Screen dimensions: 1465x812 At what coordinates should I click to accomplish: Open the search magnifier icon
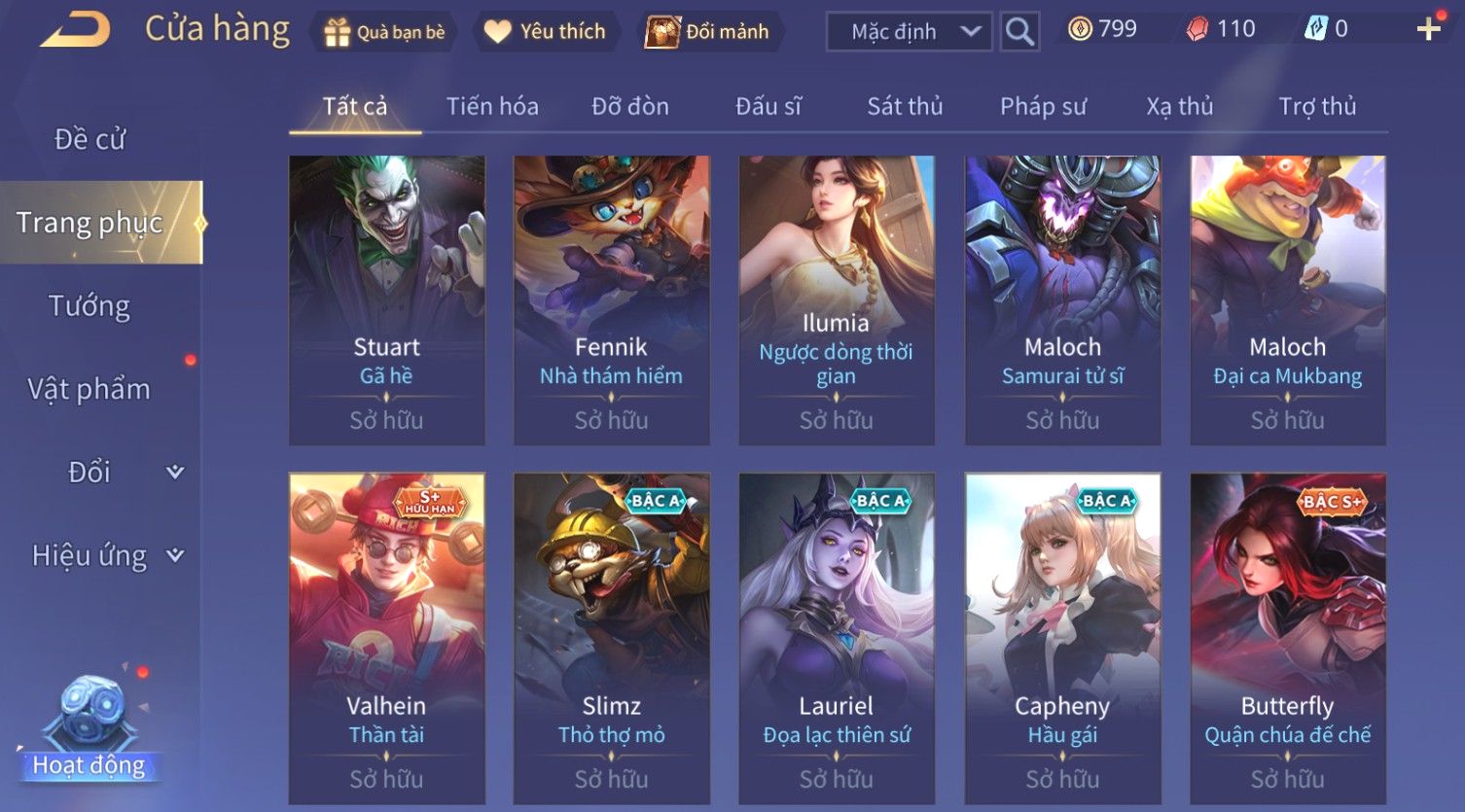[x=1019, y=31]
